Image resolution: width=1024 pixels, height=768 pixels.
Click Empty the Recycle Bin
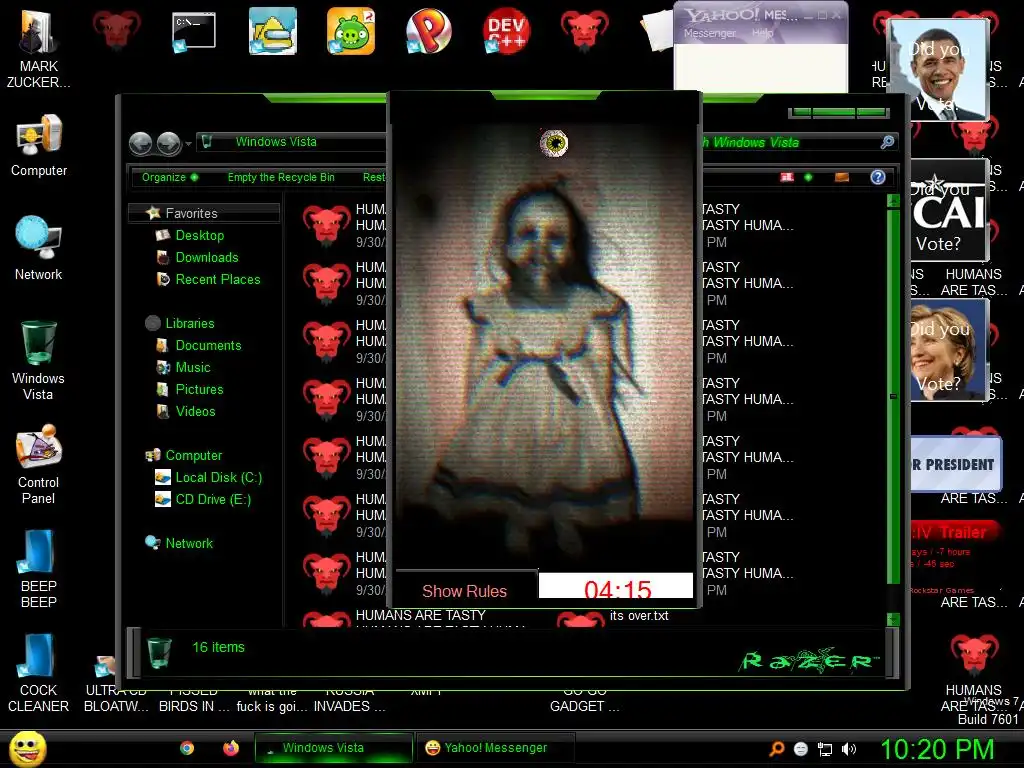tap(281, 177)
